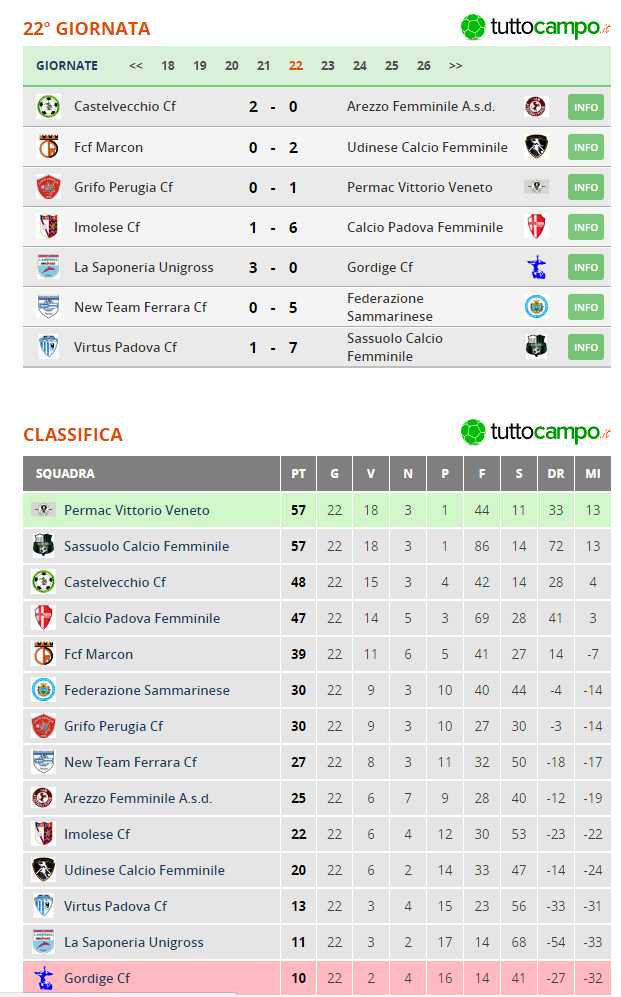The width and height of the screenshot is (621, 997).
Task: Select giornata 18 in the navigation
Action: pos(168,64)
